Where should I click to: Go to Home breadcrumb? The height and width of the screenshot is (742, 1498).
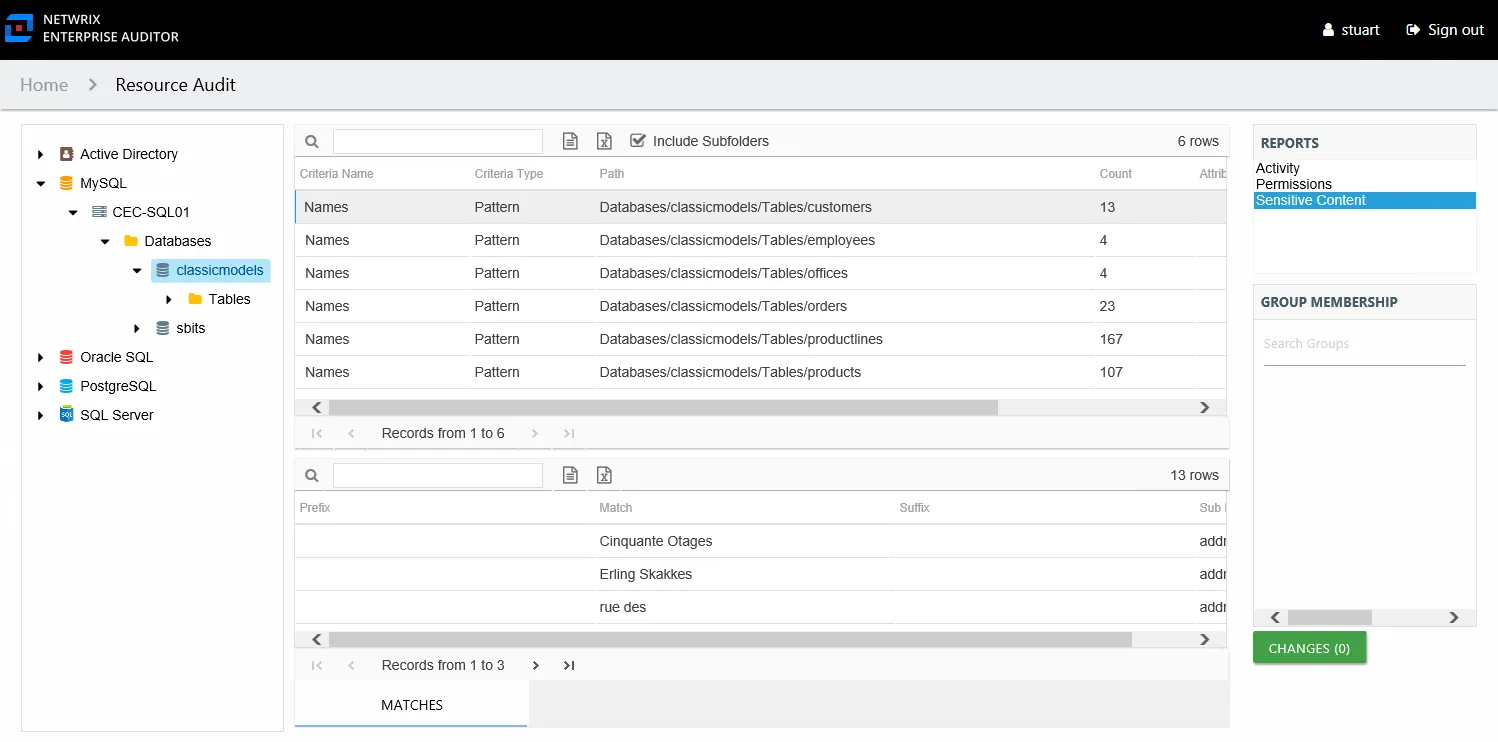[x=44, y=85]
